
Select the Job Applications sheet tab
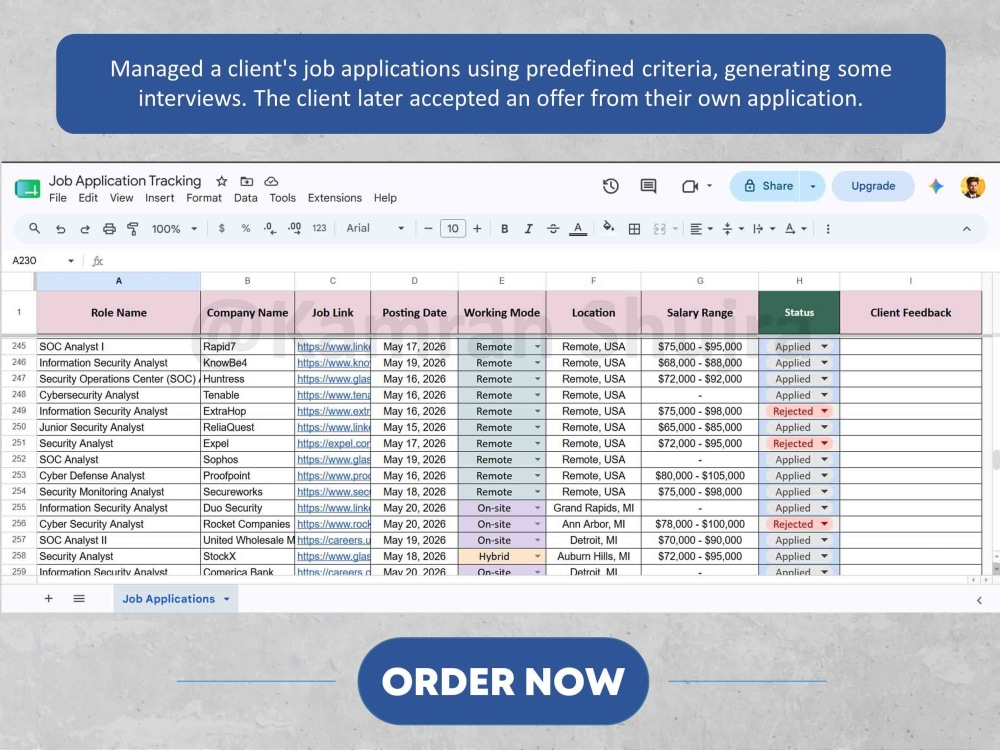(175, 599)
